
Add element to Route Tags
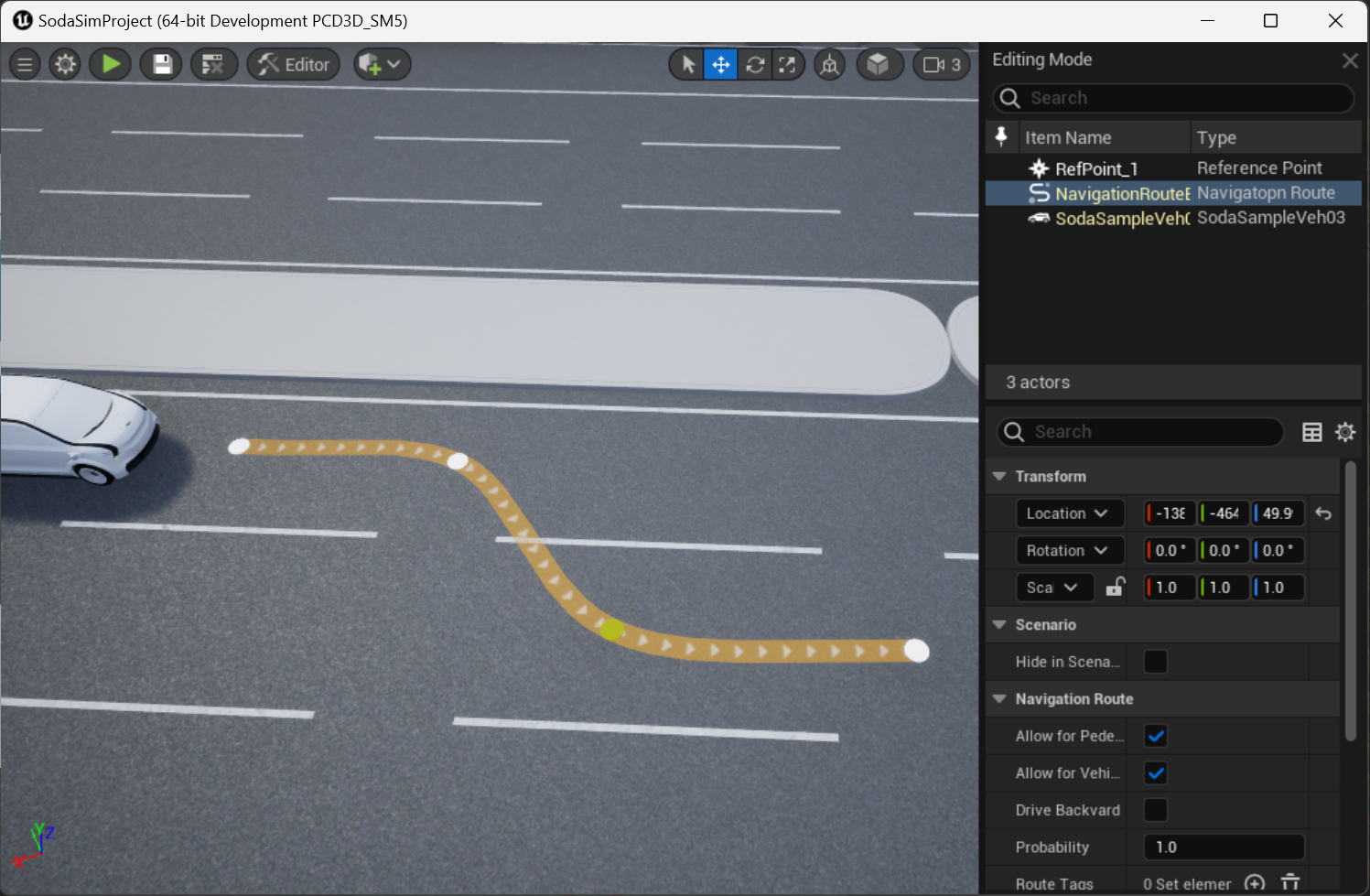(1255, 883)
